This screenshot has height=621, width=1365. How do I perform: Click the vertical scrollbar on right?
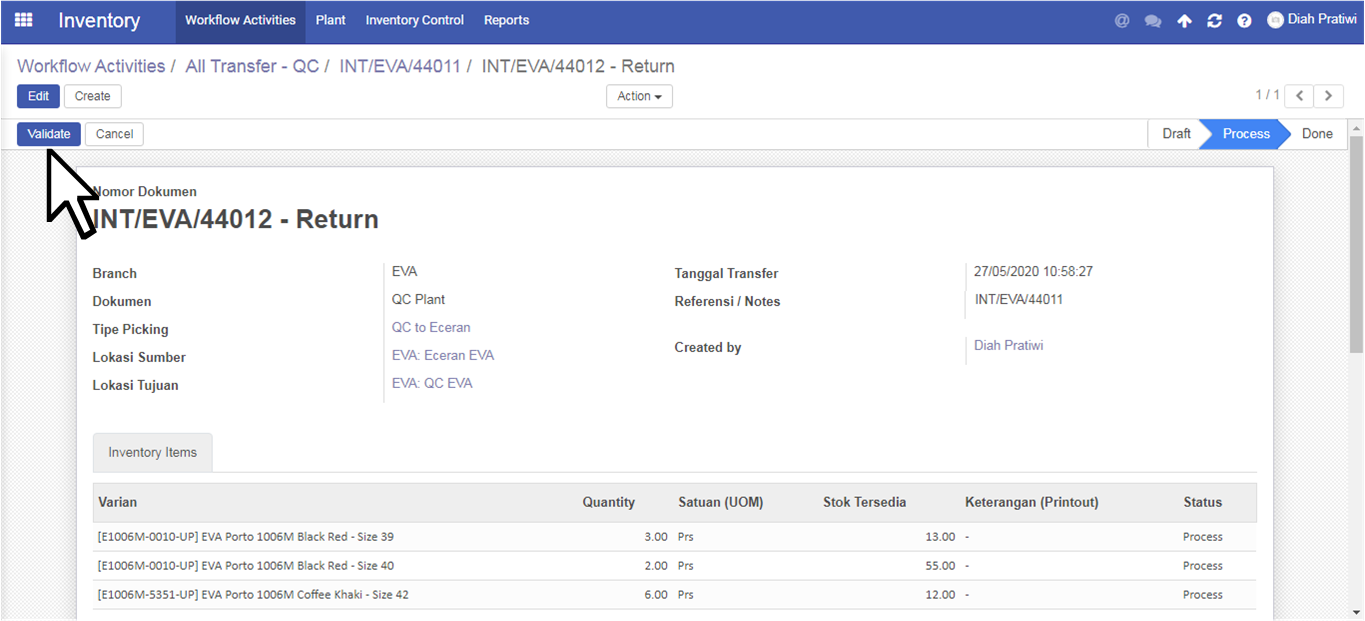point(1356,243)
